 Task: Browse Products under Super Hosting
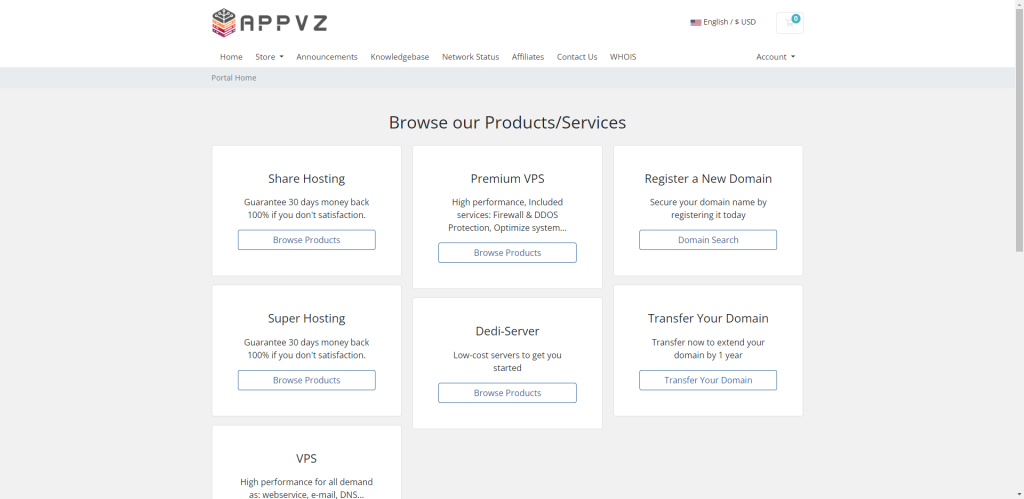[306, 380]
